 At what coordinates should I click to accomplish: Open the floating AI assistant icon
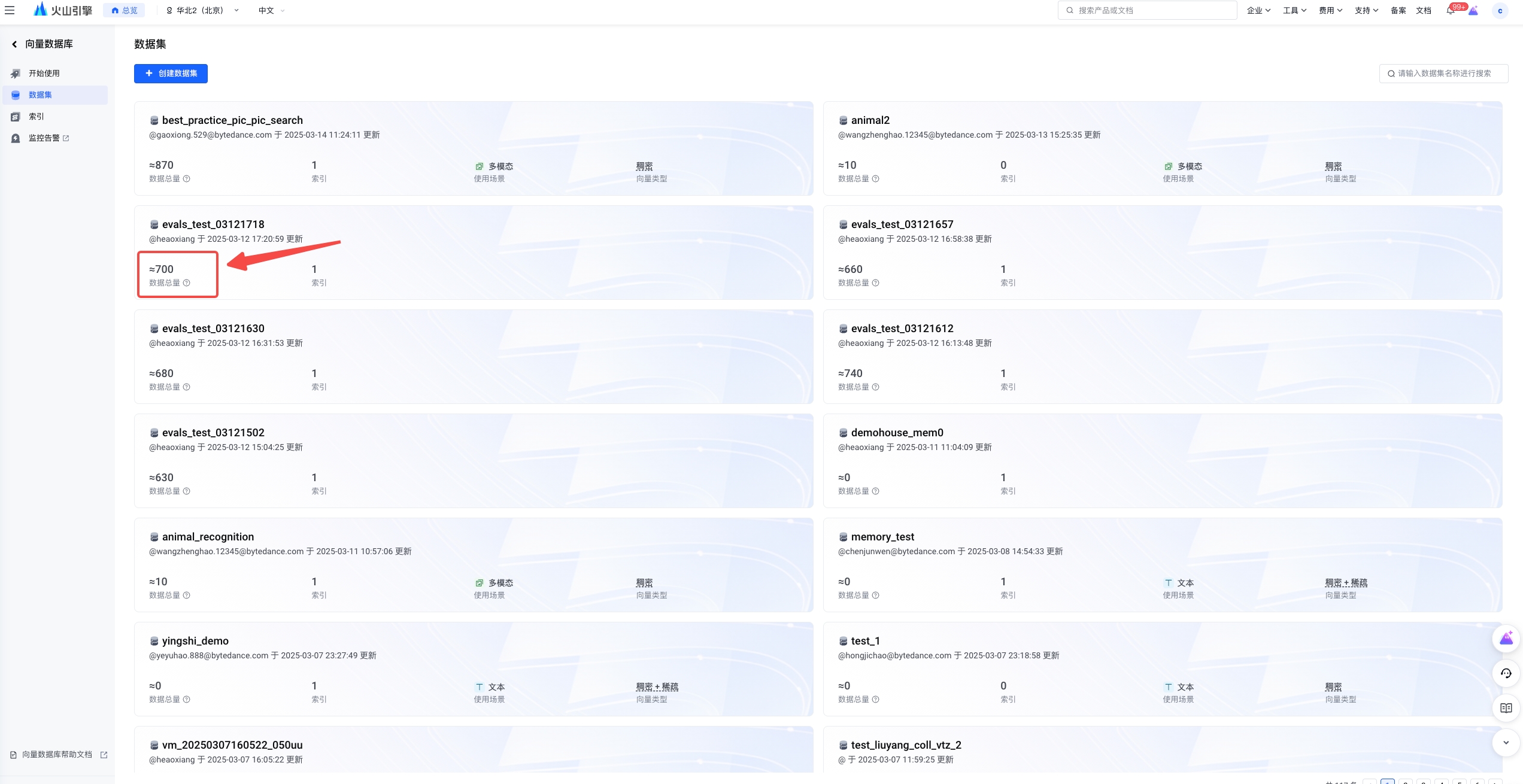[1506, 639]
